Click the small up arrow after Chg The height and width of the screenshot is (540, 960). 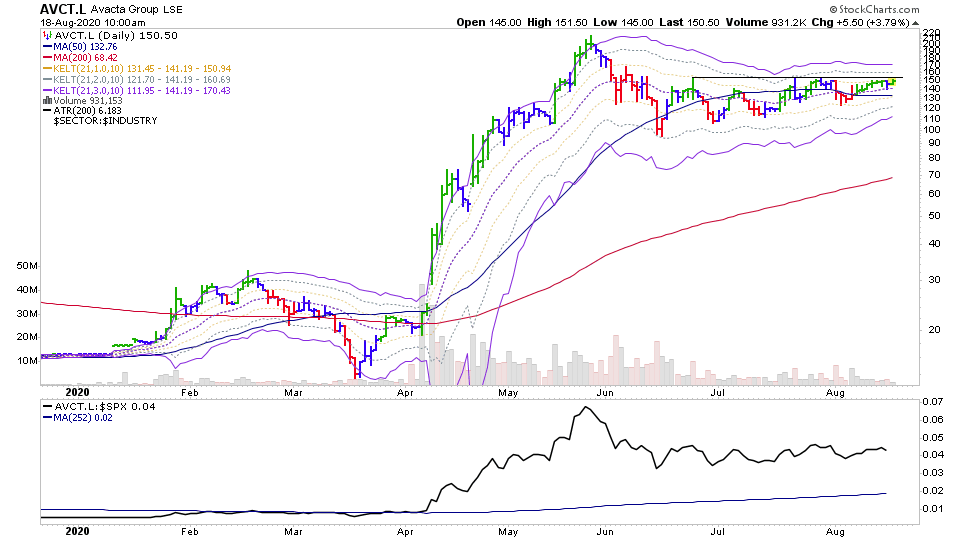pyautogui.click(x=915, y=23)
